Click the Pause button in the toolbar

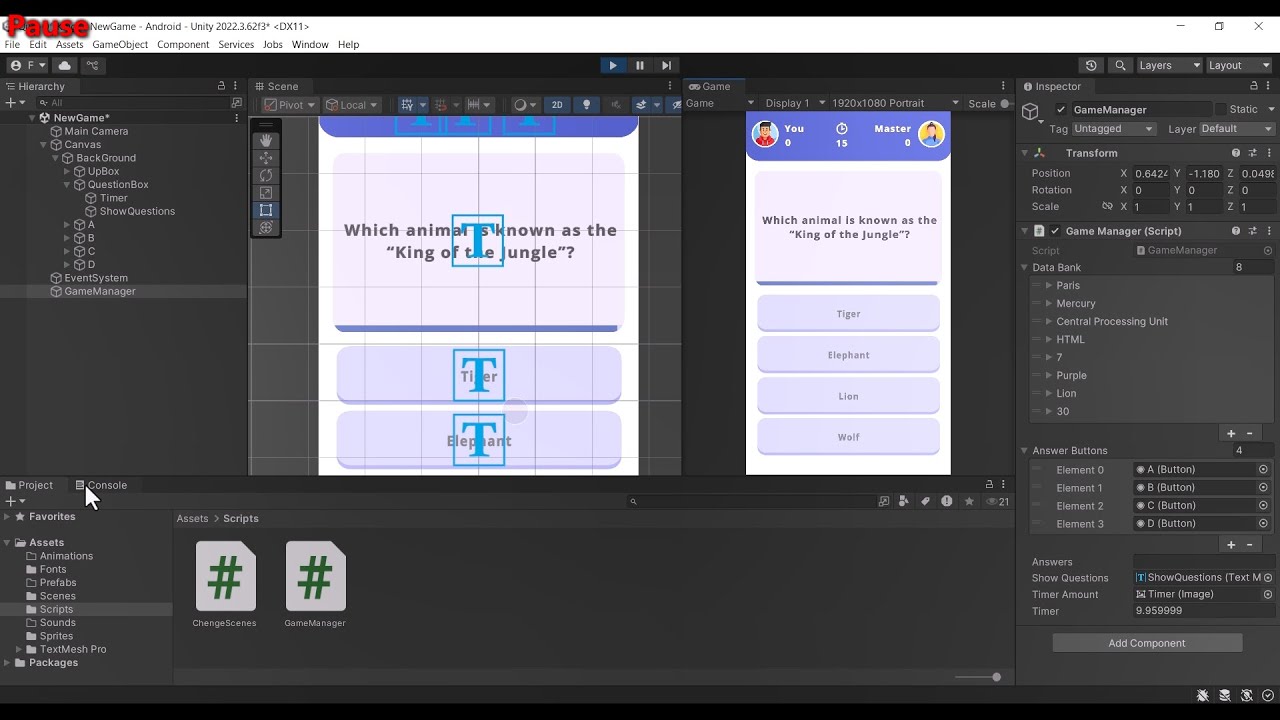click(x=640, y=65)
